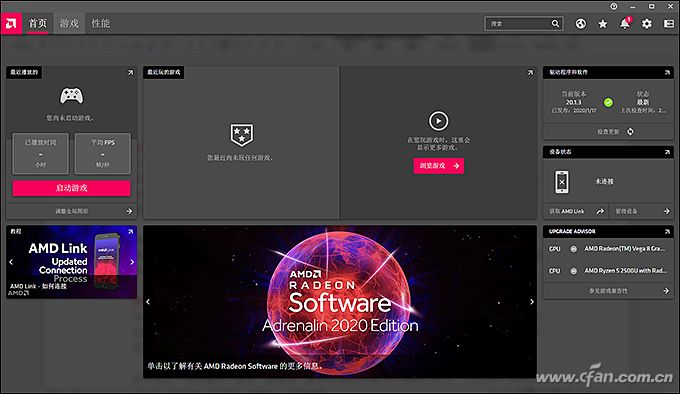The image size is (680, 394).
Task: Open settings gear icon
Action: 647,24
